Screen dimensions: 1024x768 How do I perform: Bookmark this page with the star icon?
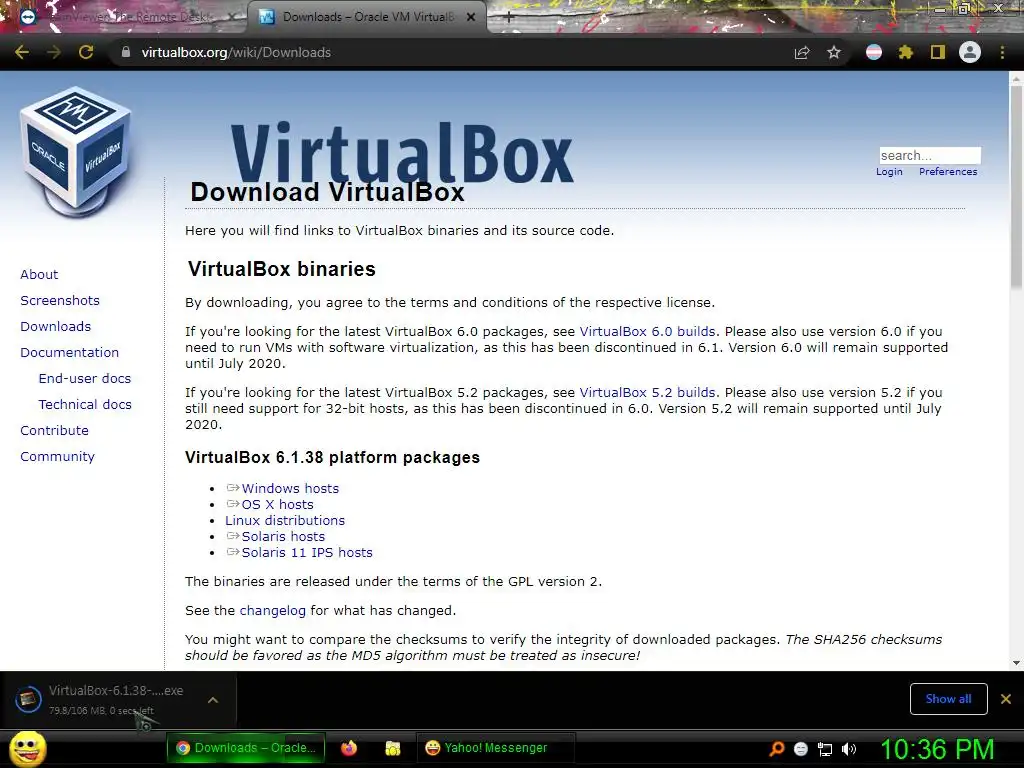click(834, 52)
